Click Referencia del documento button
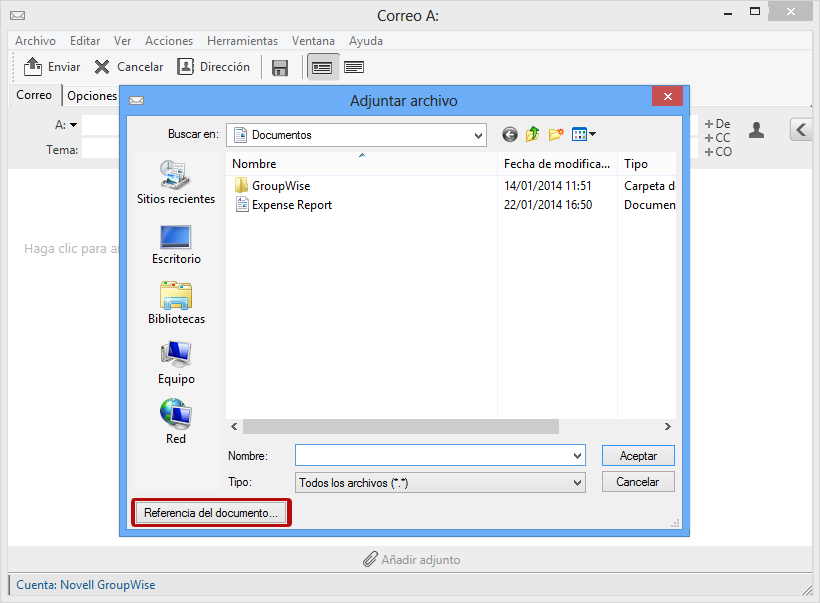Screen dimensions: 820x603 (x=211, y=513)
